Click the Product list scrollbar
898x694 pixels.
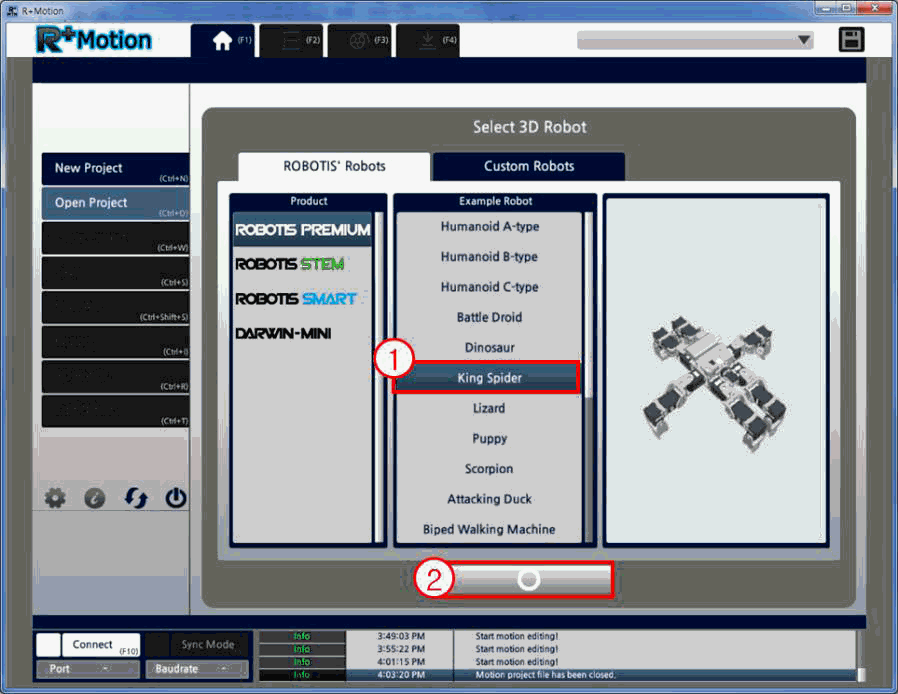click(x=379, y=378)
